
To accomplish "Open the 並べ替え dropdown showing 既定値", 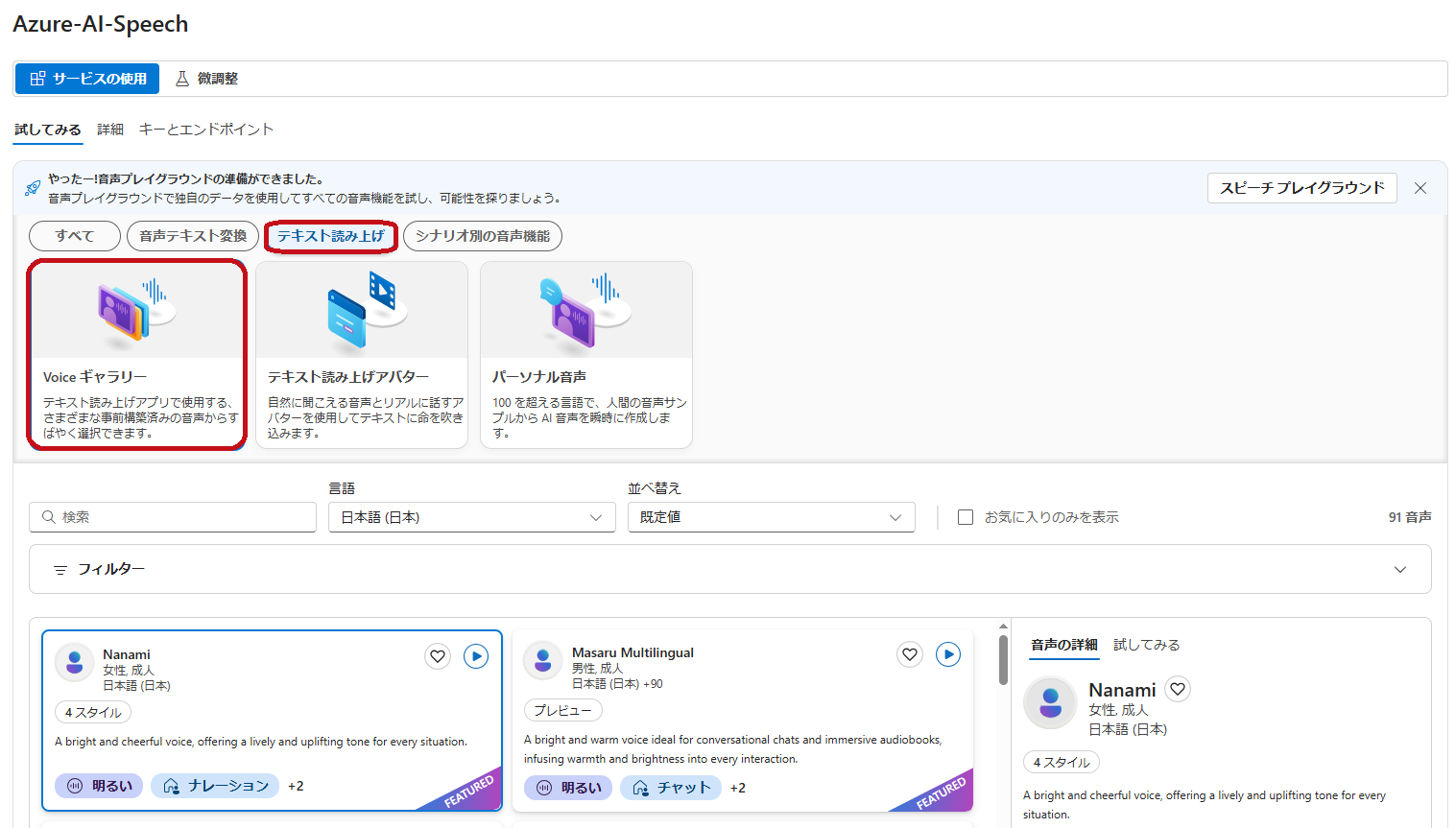I will (771, 517).
